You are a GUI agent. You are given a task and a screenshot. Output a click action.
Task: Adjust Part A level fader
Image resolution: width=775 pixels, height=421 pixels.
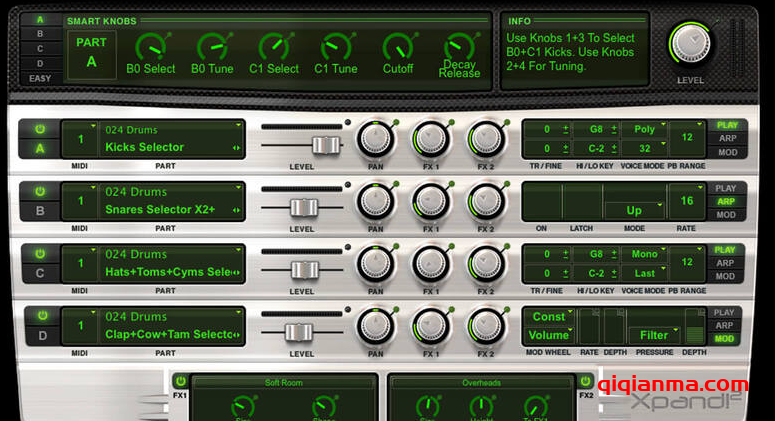click(326, 145)
